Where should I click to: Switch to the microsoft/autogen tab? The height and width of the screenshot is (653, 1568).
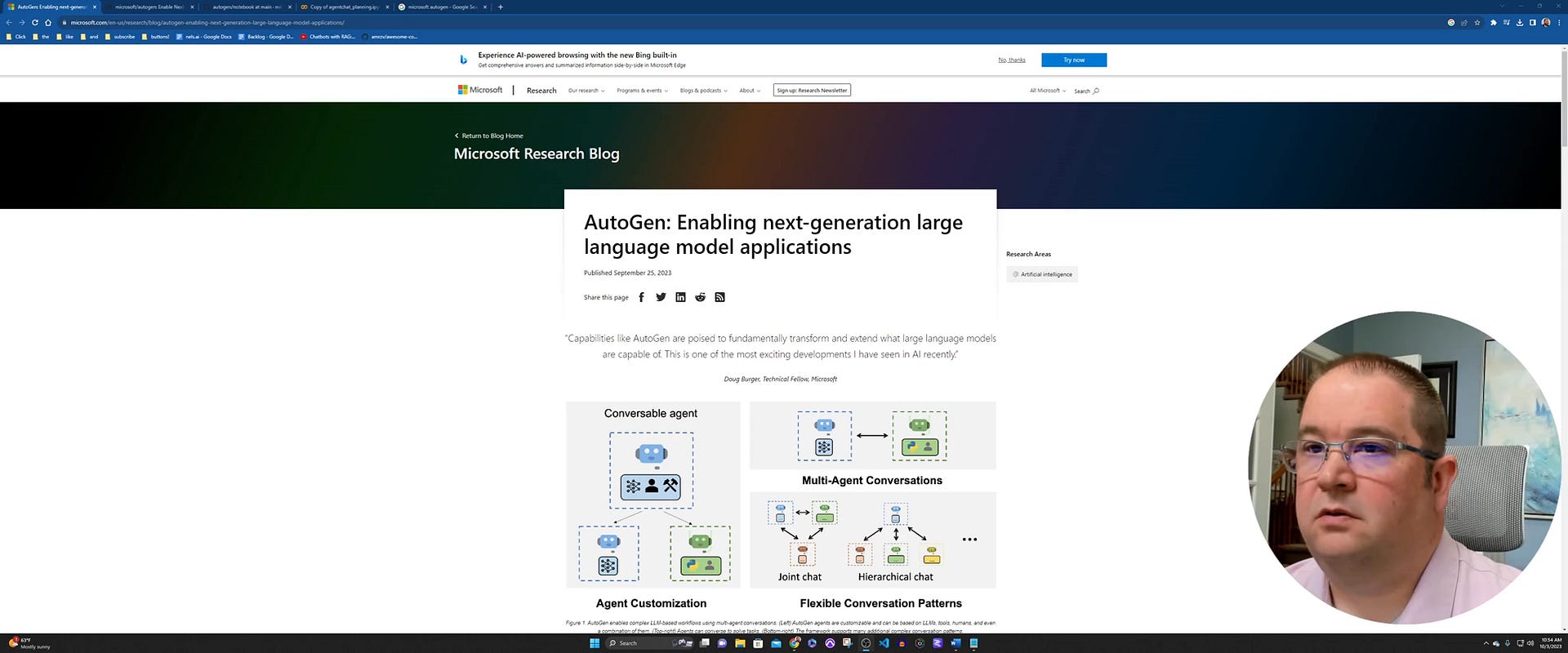pos(149,7)
